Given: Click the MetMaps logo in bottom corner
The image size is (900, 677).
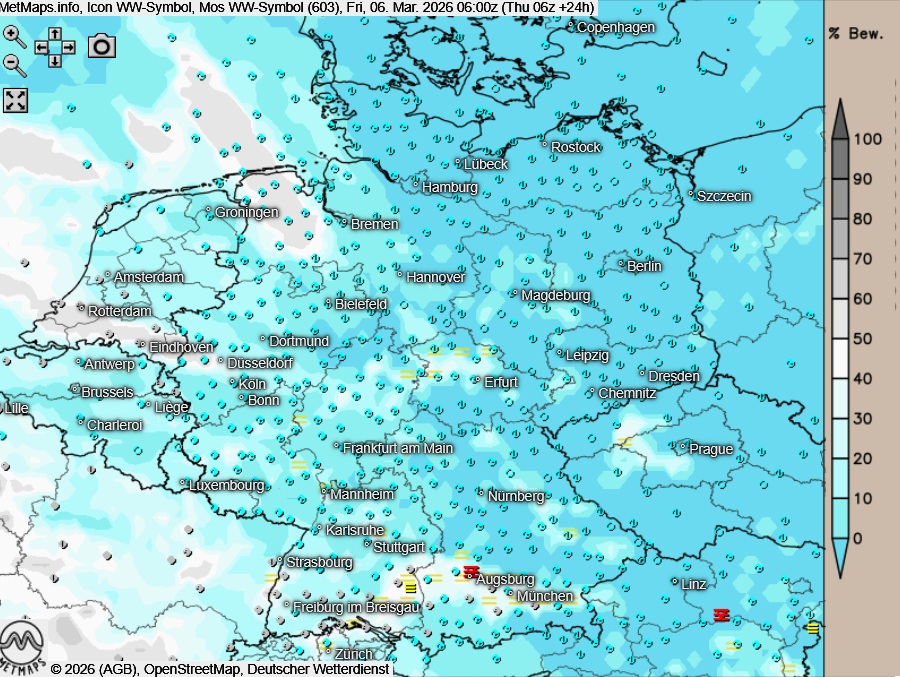Looking at the screenshot, I should [22, 648].
